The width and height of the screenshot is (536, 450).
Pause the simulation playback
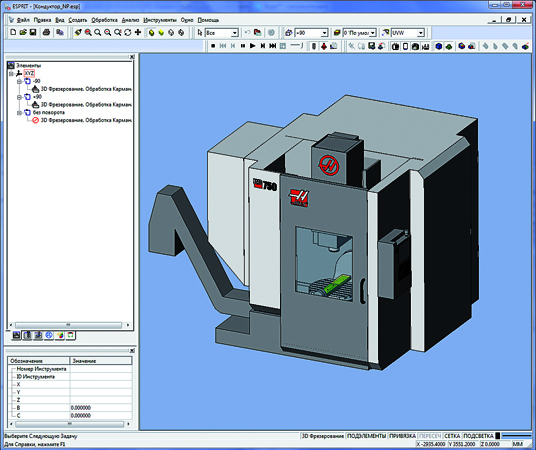coord(243,45)
